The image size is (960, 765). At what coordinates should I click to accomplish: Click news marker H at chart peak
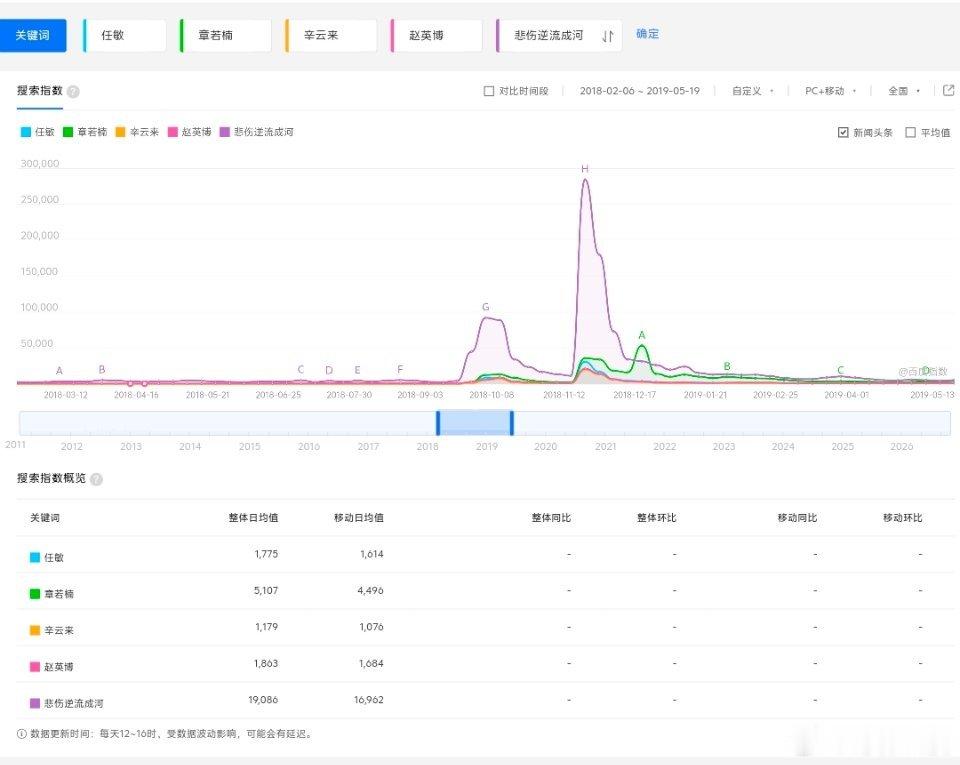pos(585,169)
